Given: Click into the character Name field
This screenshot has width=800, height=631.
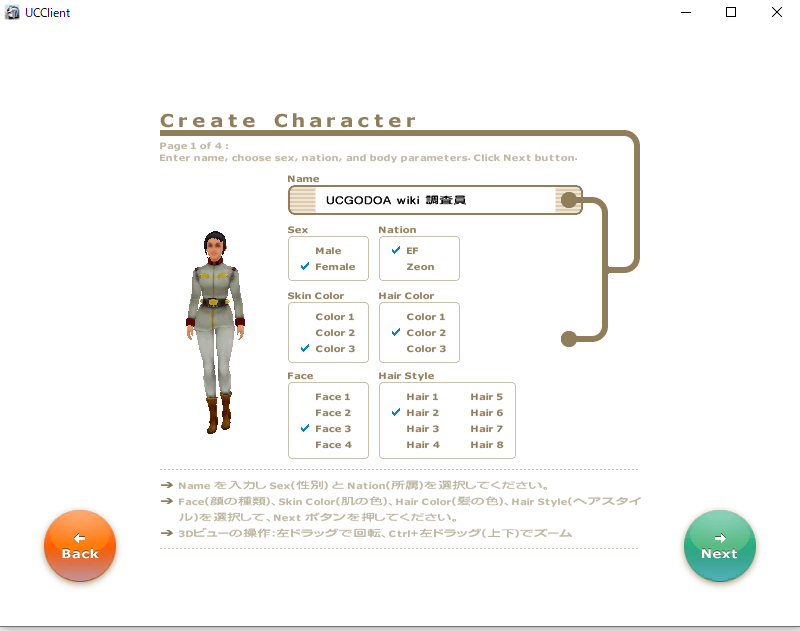Looking at the screenshot, I should point(435,200).
